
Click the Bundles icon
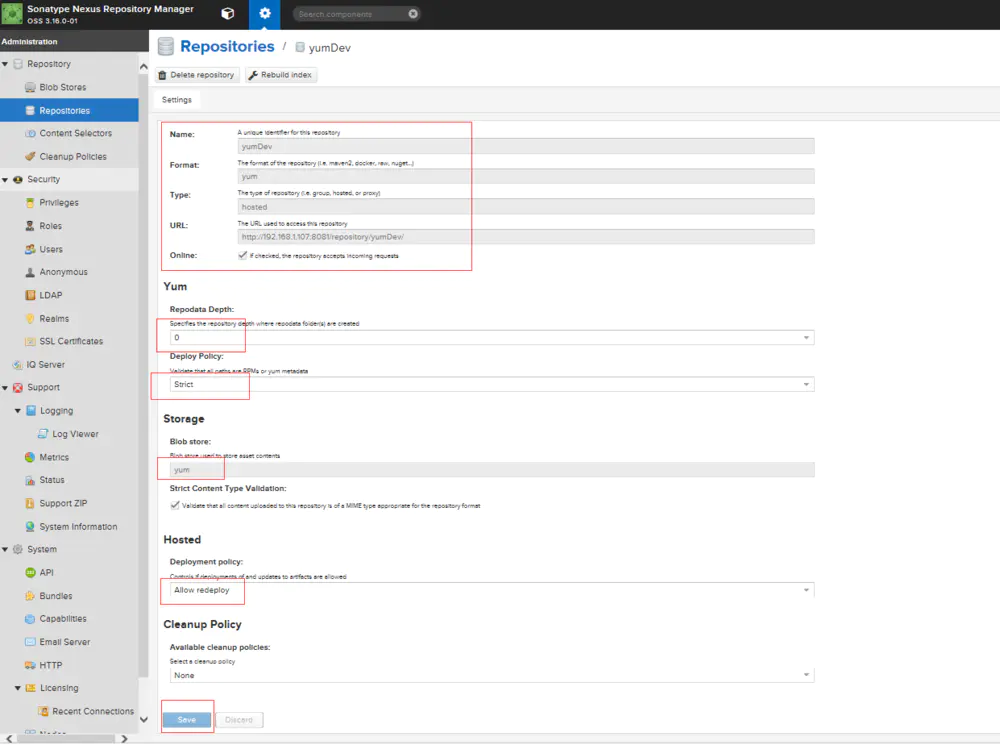30,596
